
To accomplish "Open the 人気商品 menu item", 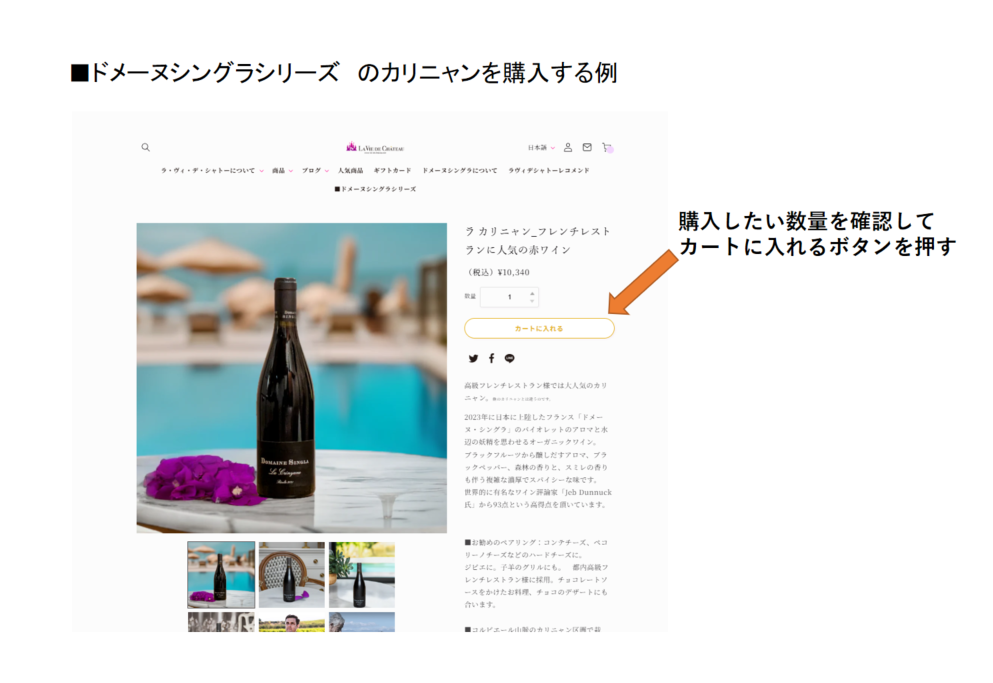I will [x=350, y=170].
